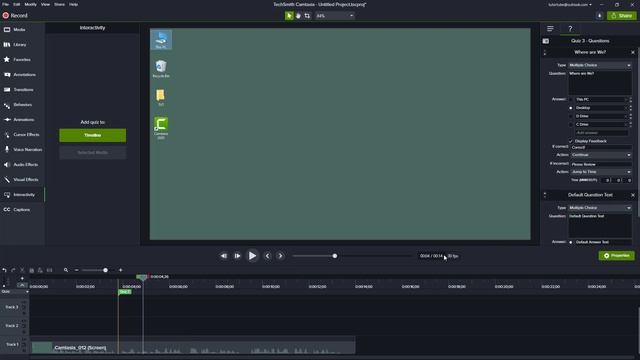
Task: Open the canvas zoom percentage dropdown
Action: (335, 16)
